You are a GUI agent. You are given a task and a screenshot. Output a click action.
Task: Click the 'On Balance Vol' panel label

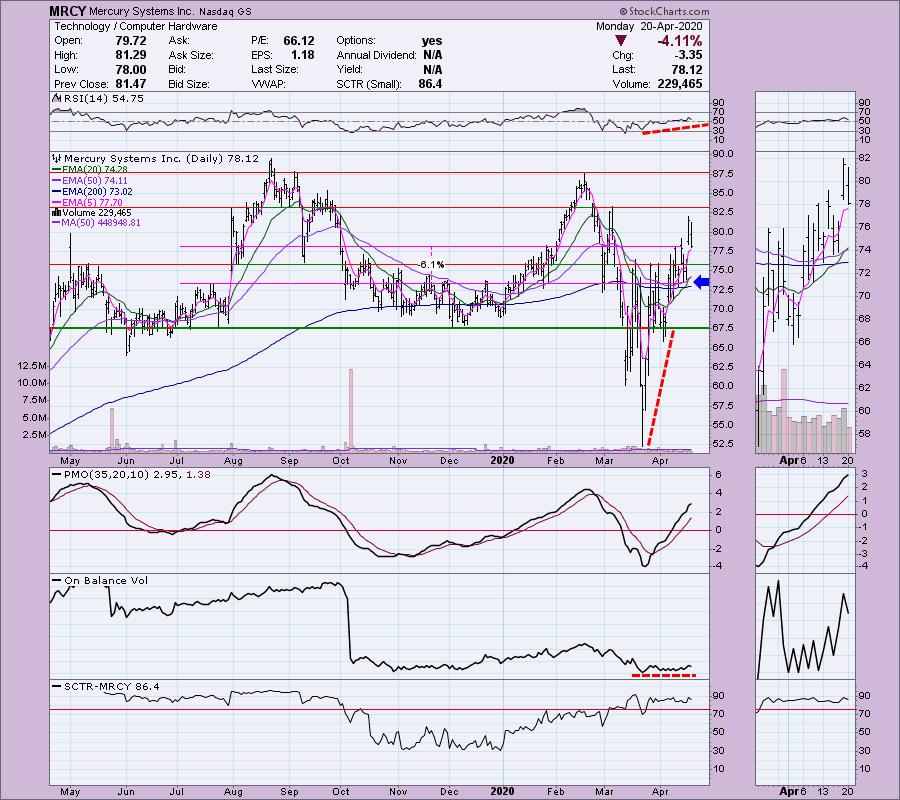click(100, 581)
